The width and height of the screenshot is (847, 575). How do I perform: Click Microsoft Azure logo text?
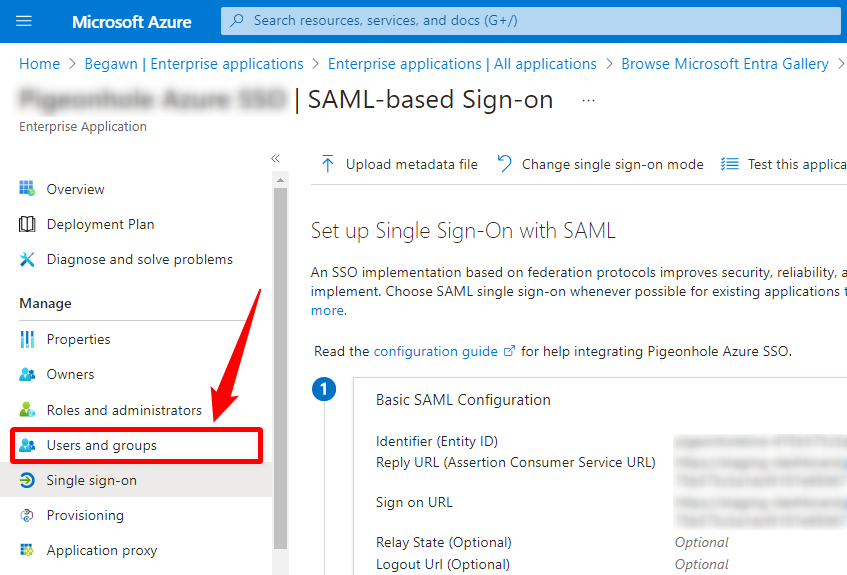pyautogui.click(x=131, y=22)
